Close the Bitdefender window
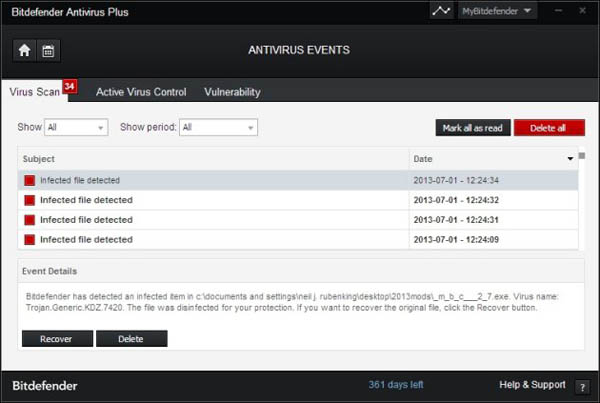 click(582, 11)
